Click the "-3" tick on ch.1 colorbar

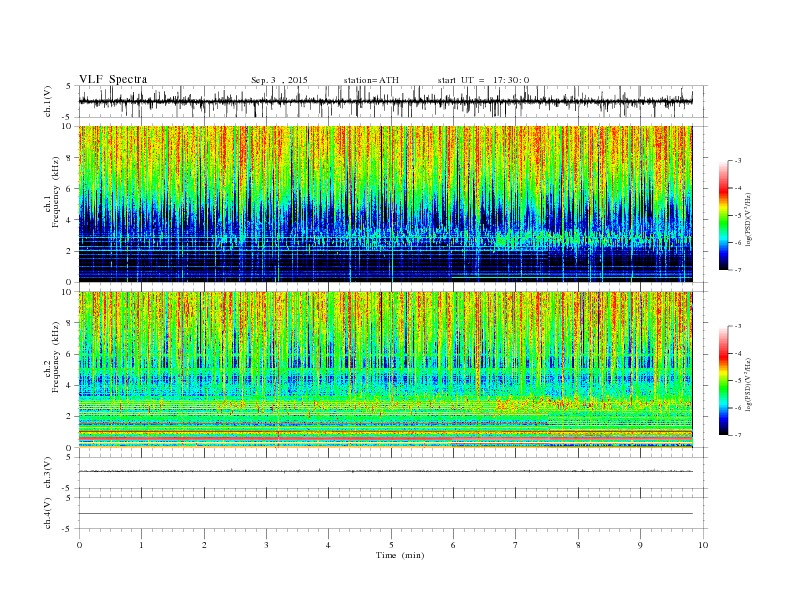pos(738,161)
